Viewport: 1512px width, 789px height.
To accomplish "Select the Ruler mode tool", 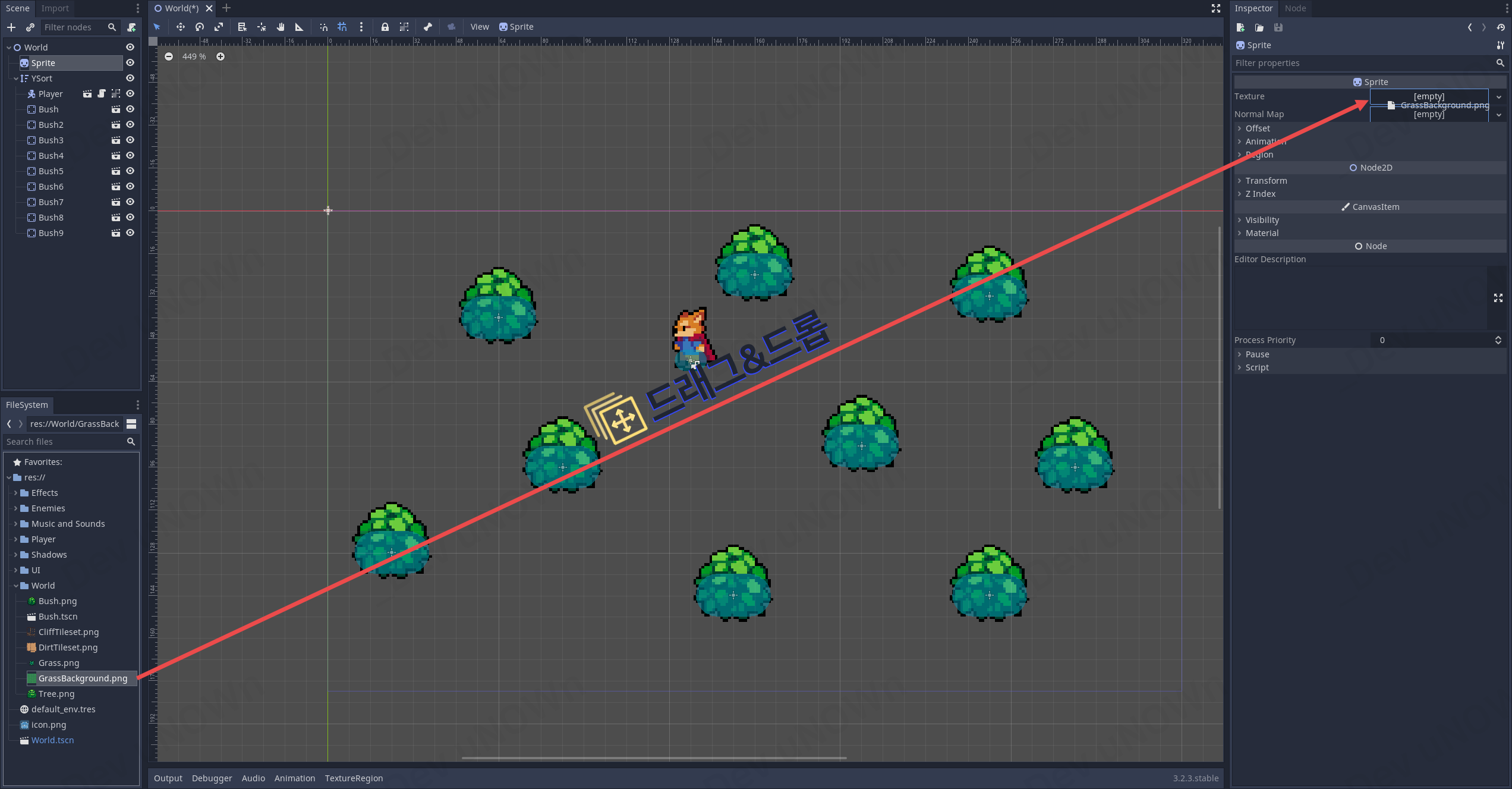I will 299,27.
